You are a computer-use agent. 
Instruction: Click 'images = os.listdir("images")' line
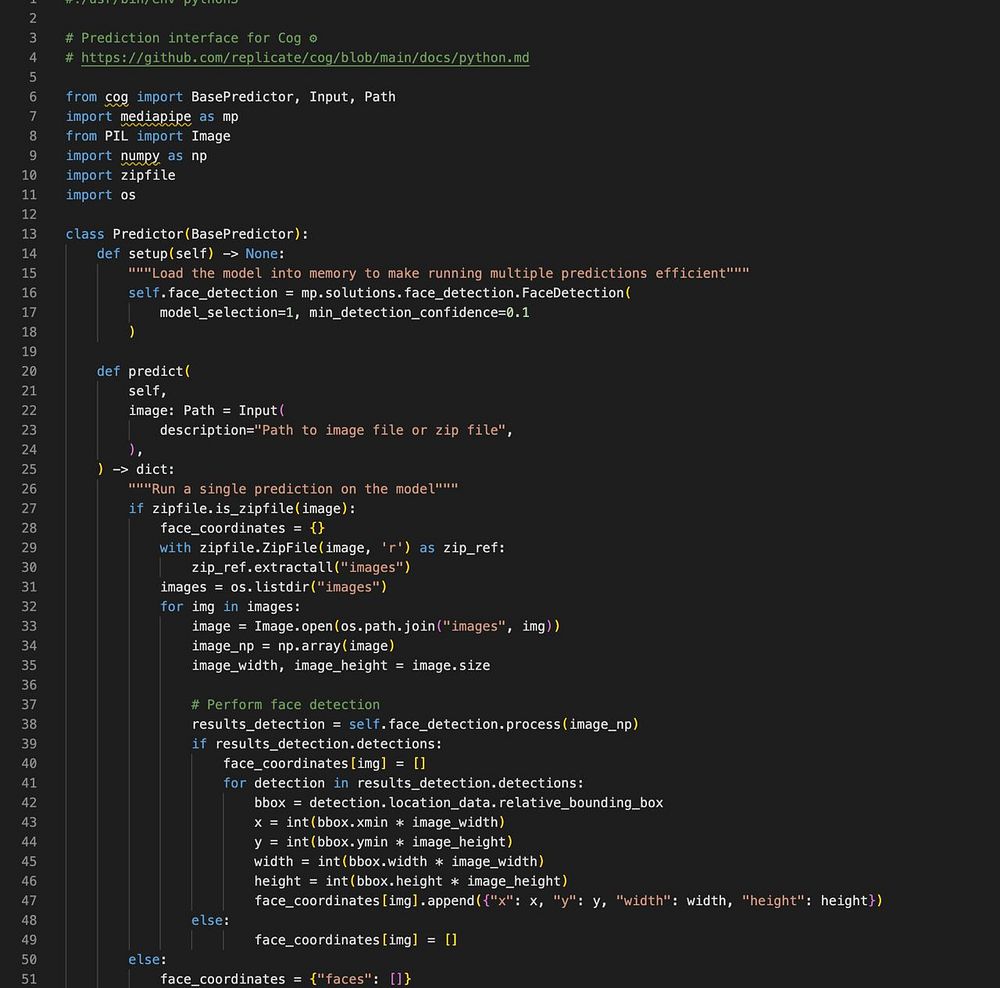click(274, 587)
